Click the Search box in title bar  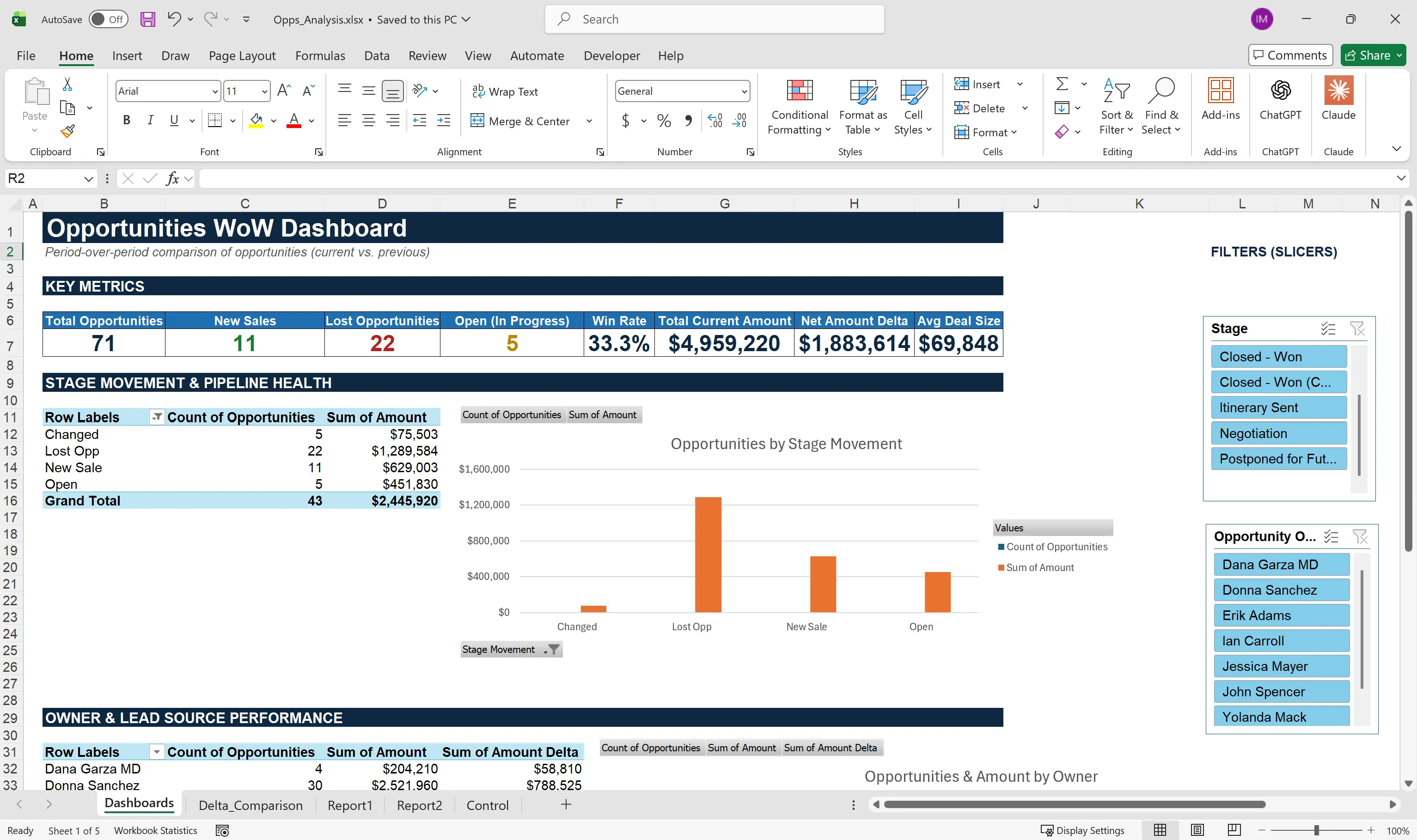tap(715, 19)
